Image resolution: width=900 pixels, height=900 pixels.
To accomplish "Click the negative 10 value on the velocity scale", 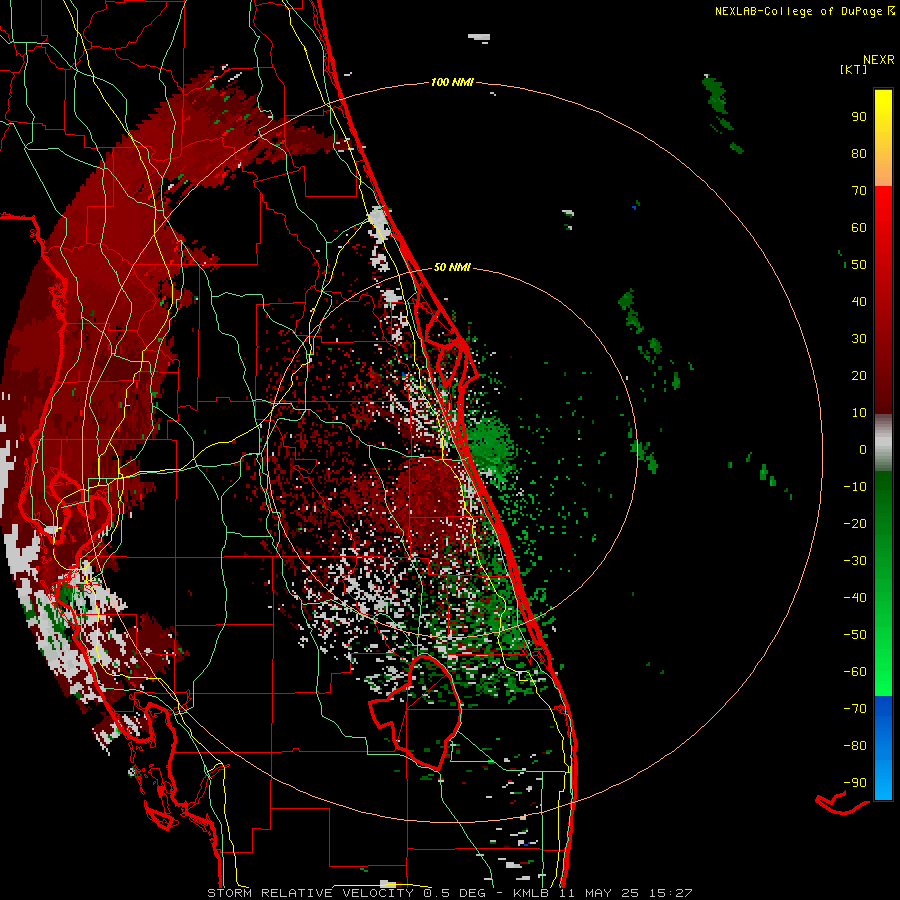I will click(x=855, y=487).
